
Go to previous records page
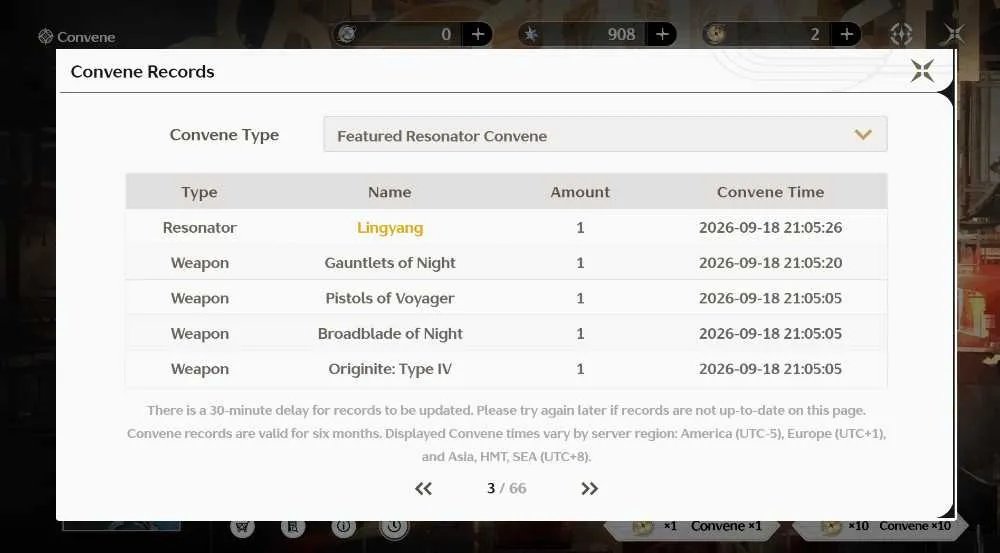click(x=423, y=489)
